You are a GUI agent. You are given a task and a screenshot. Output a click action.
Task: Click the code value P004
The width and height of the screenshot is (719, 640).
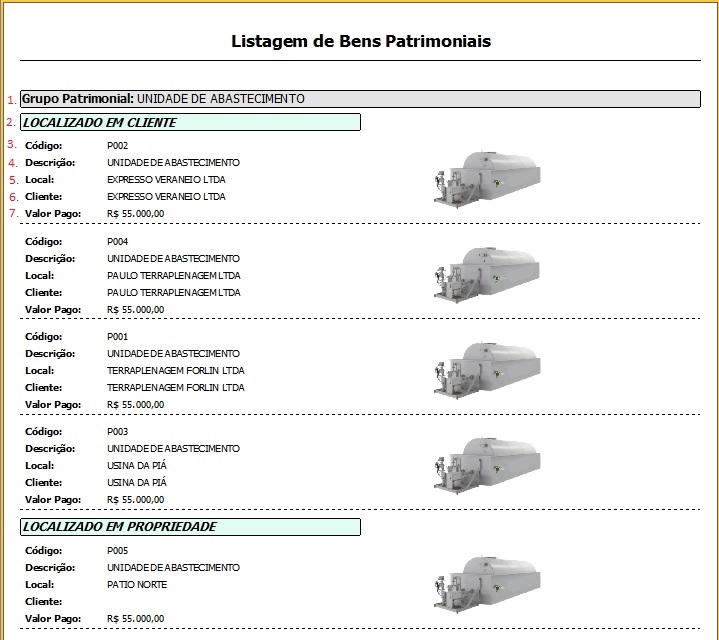click(117, 242)
